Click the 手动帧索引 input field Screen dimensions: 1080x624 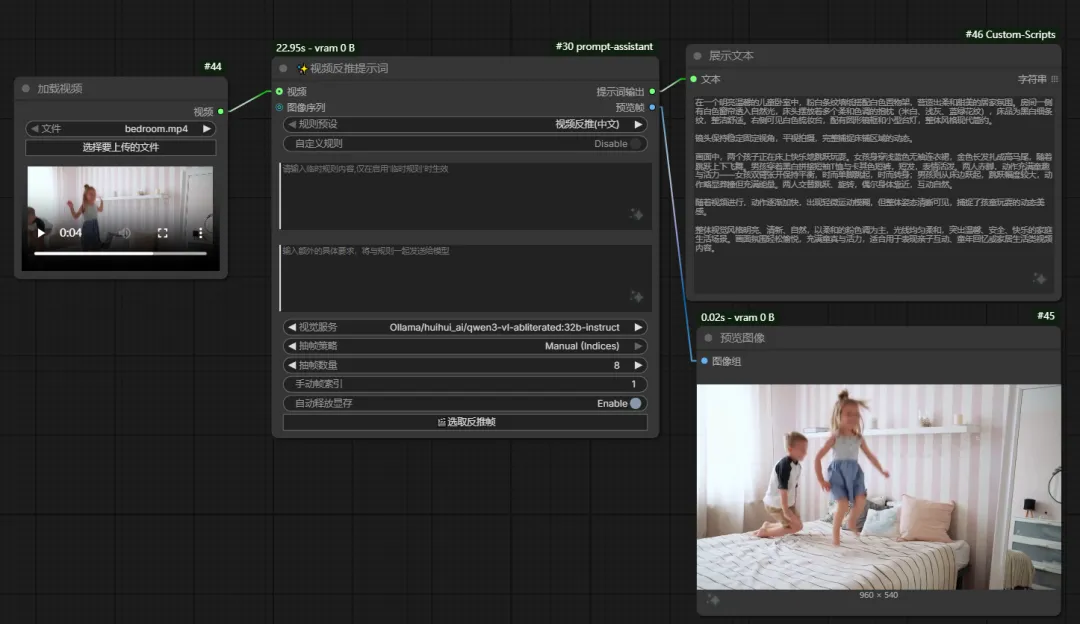tap(465, 384)
